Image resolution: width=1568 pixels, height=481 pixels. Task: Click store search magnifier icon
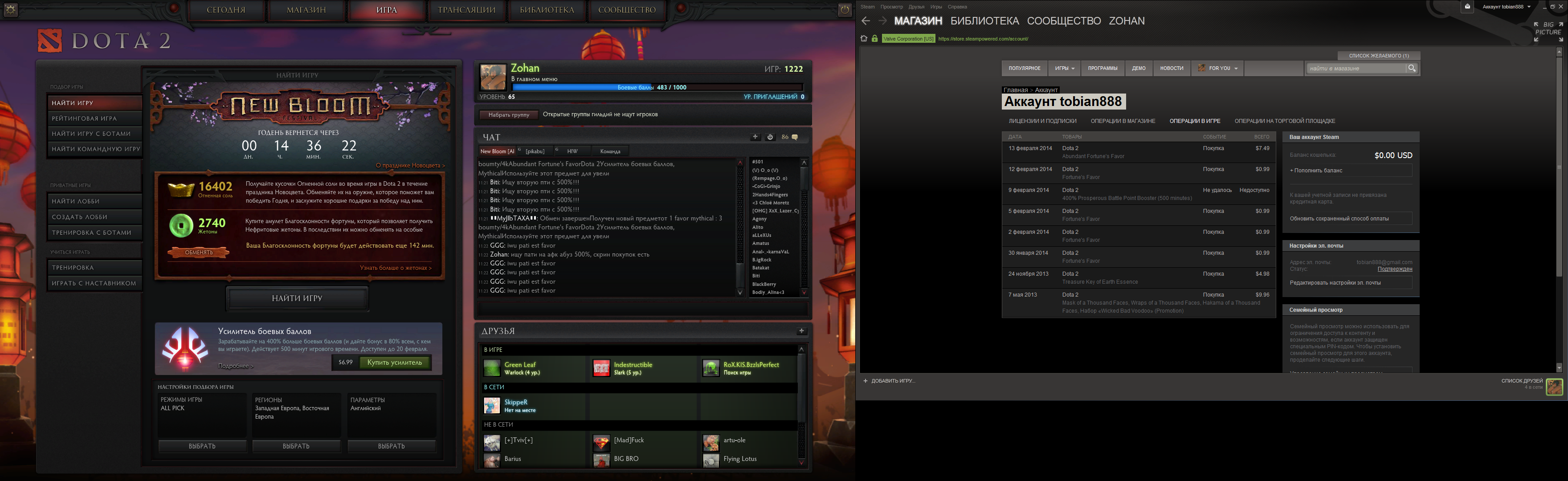pyautogui.click(x=1412, y=68)
